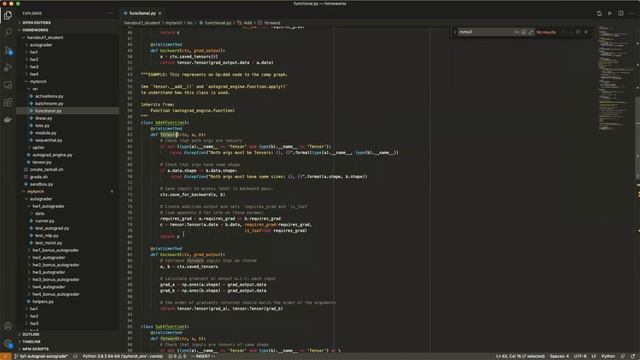The image size is (640, 360).
Task: Click handout1_student in the breadcrumb
Action: (x=142, y=23)
